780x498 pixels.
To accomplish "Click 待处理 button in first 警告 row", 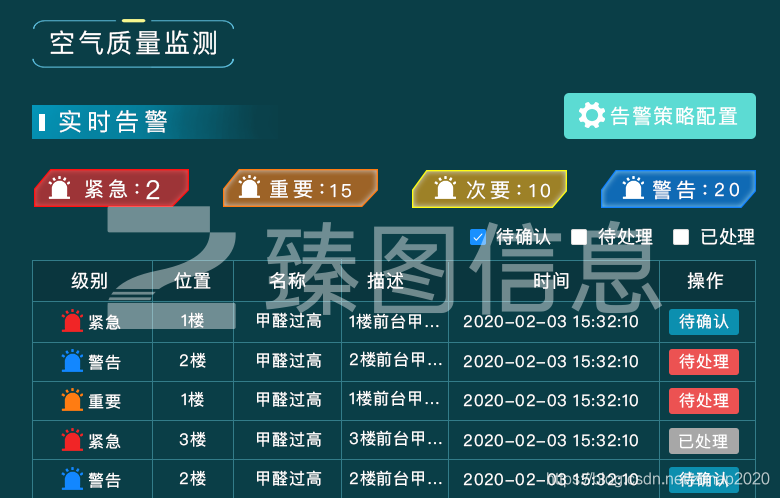I will point(704,361).
